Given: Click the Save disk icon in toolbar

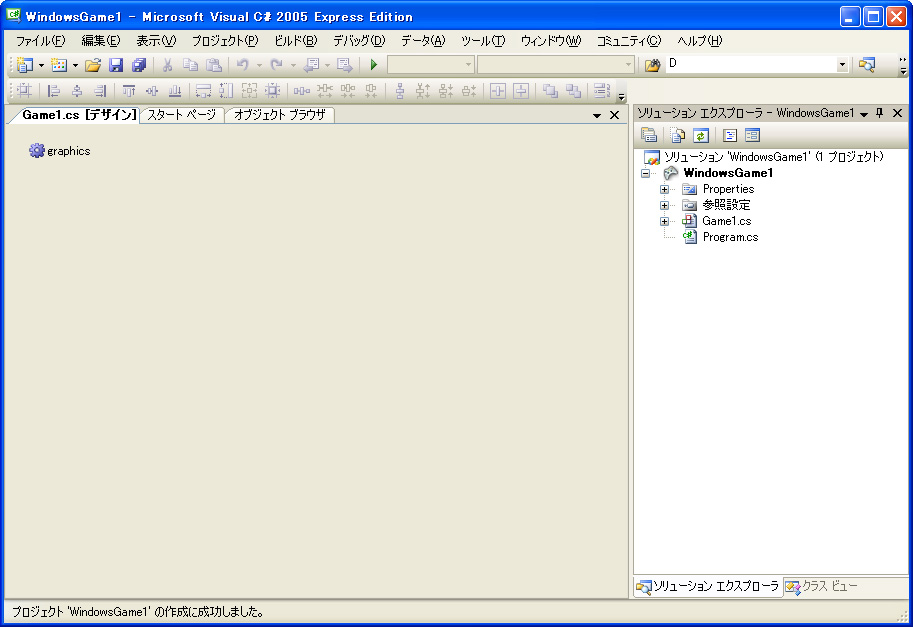Looking at the screenshot, I should click(116, 65).
